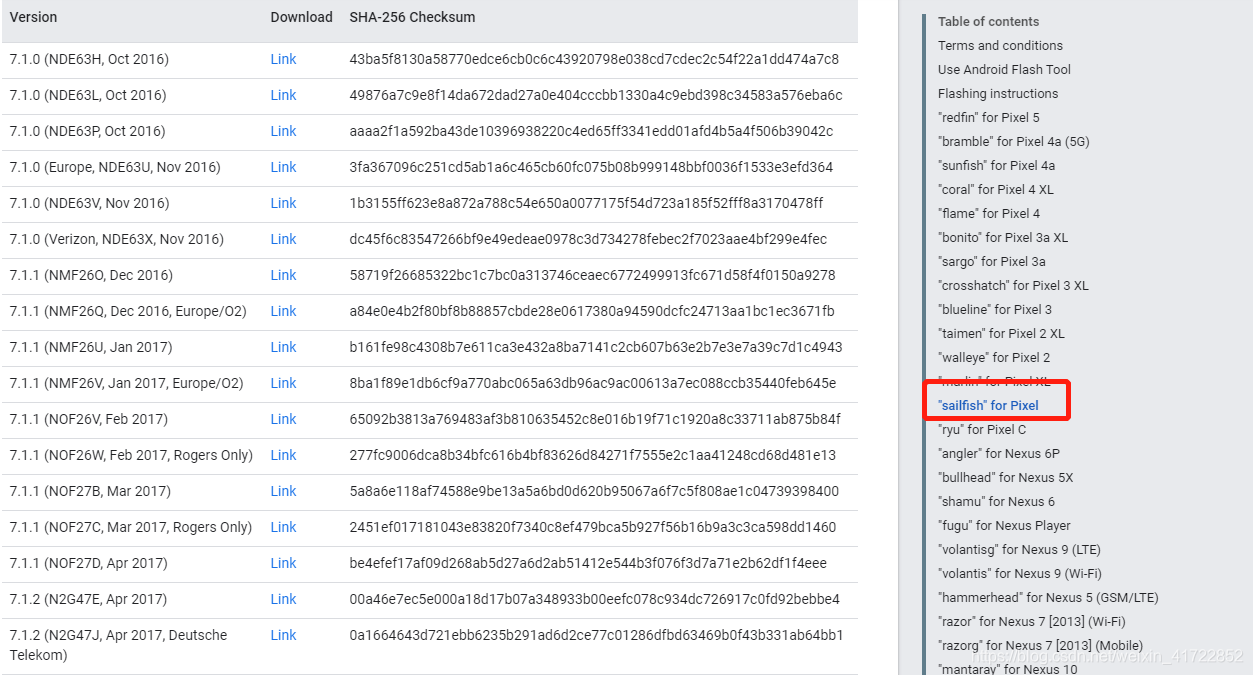Select checksum starting with a84e0e4b2f80bf8b
1253x675 pixels.
(x=592, y=311)
